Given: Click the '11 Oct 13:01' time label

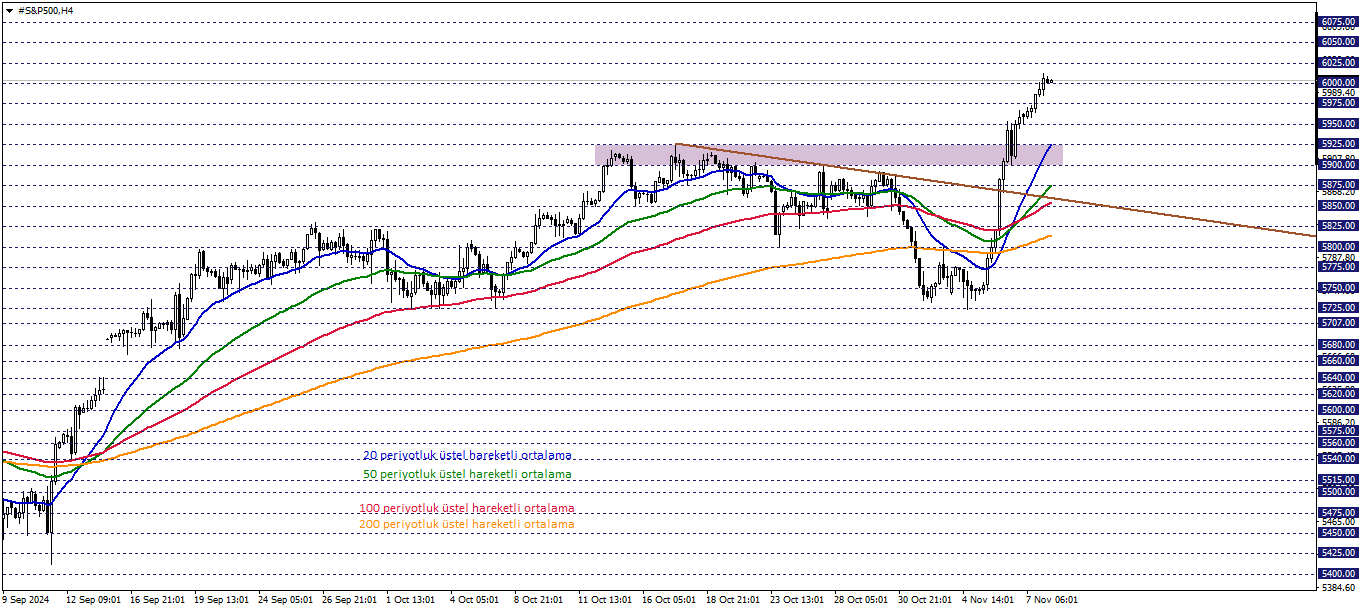Looking at the screenshot, I should click(x=607, y=600).
